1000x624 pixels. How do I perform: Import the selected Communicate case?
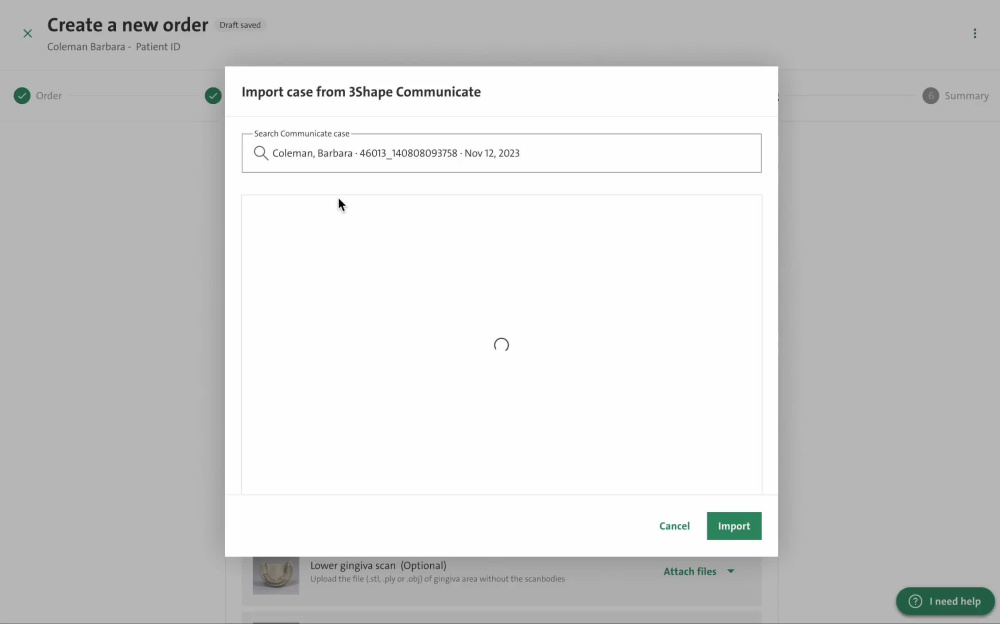(734, 526)
